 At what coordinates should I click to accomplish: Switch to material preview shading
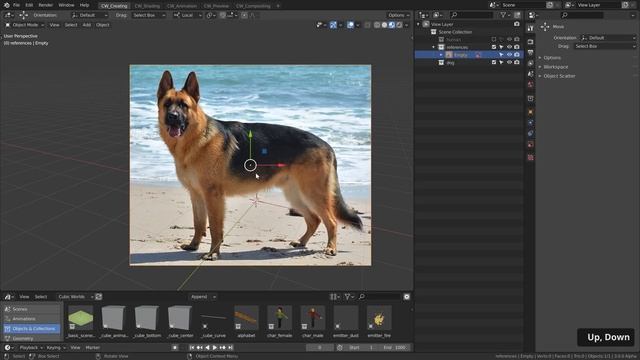[x=392, y=25]
